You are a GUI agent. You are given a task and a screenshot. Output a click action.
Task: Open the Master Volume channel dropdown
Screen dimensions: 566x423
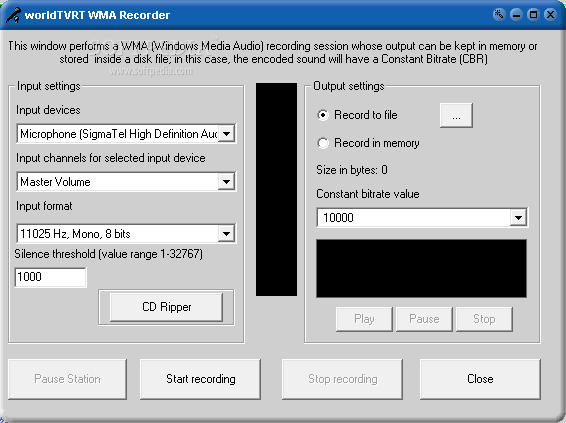pos(226,182)
